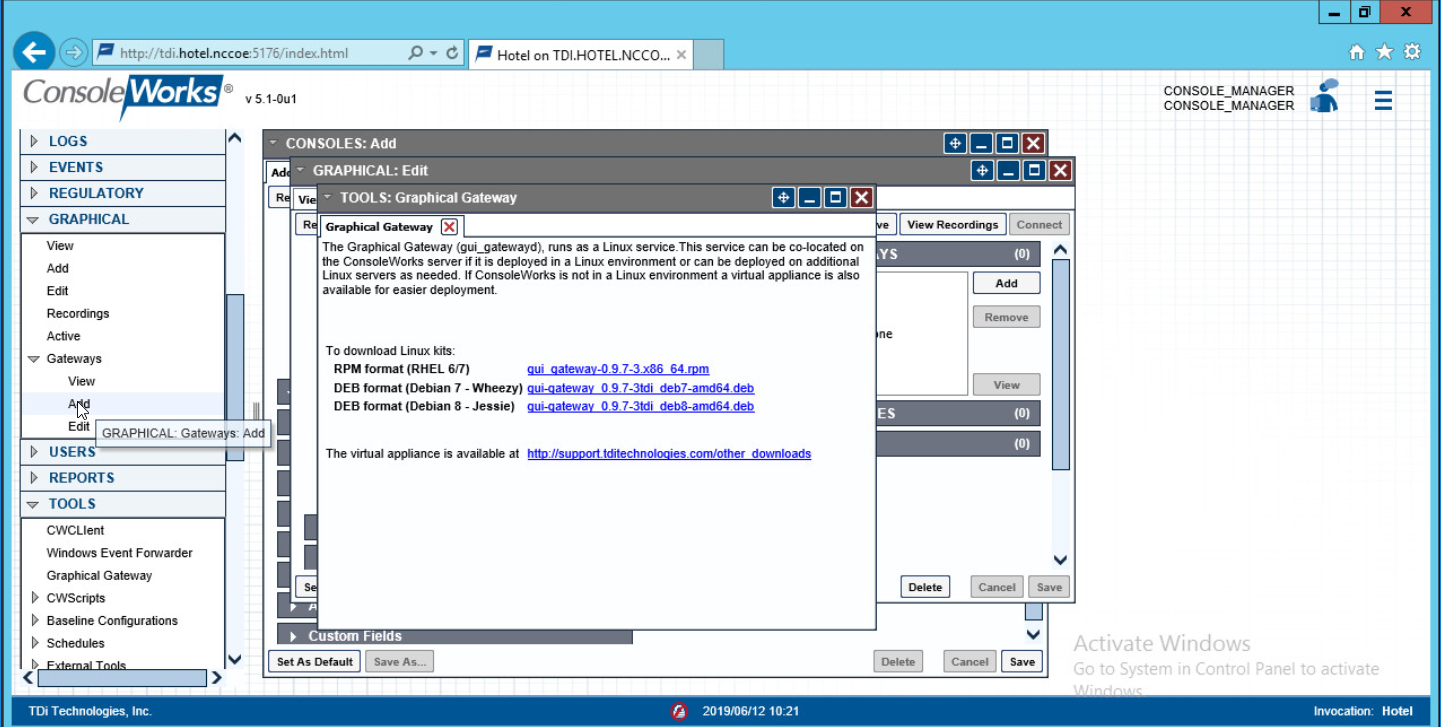Click sidebar horizontal scrollbar right arrow
The image size is (1441, 727).
tap(216, 678)
